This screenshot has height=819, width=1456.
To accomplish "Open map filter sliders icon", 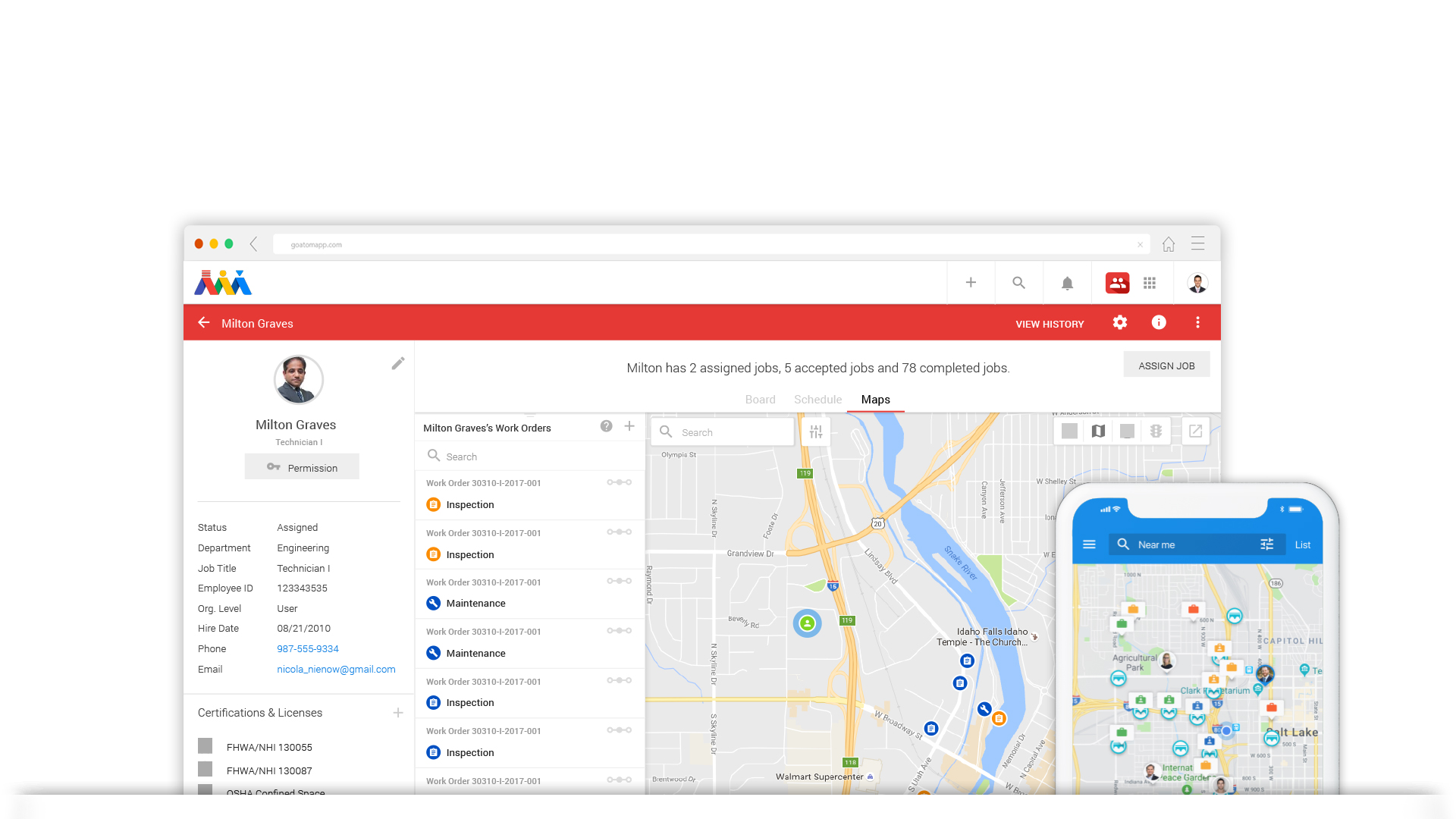I will pyautogui.click(x=816, y=431).
